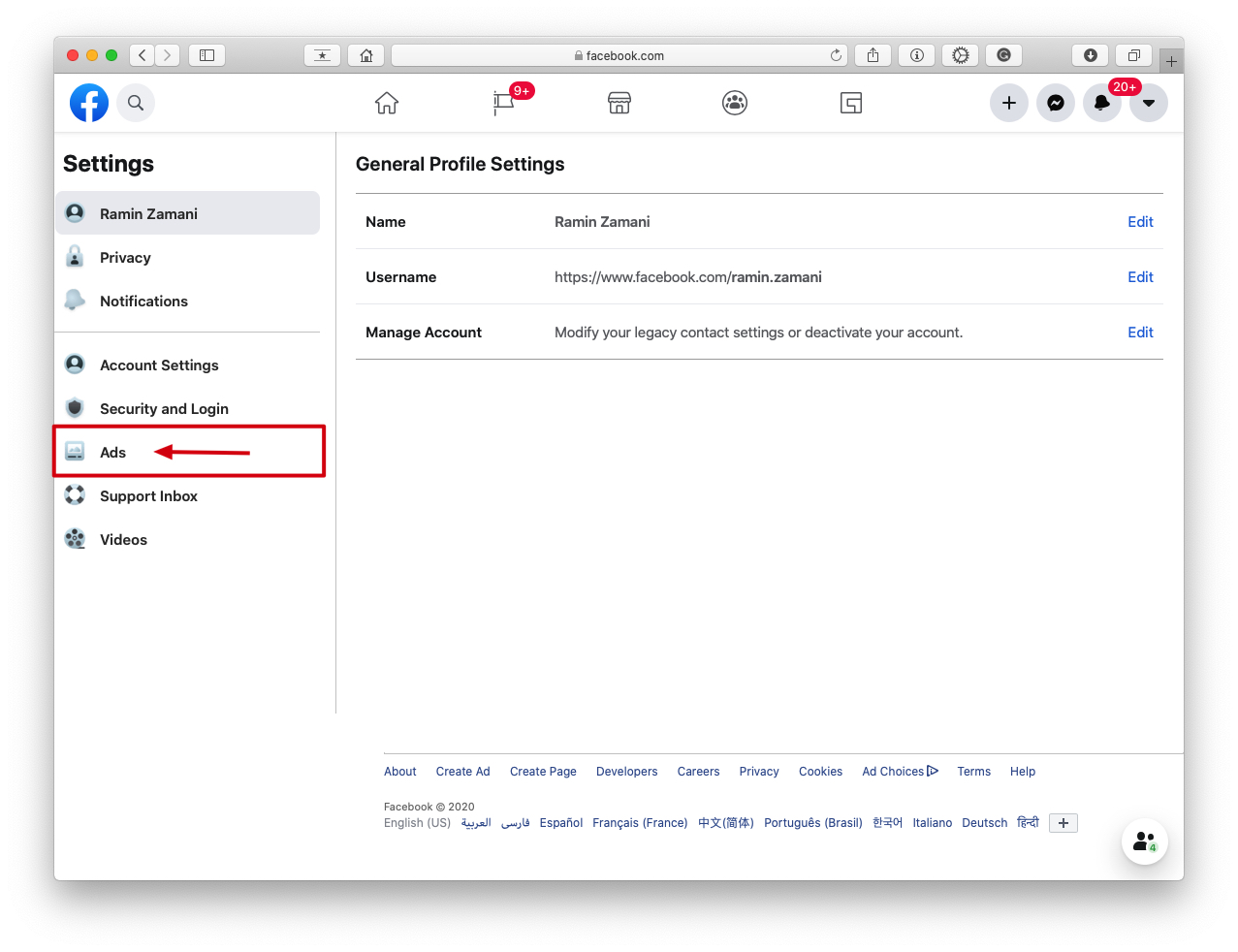Open the Privacy footer link
This screenshot has width=1238, height=952.
[x=759, y=772]
